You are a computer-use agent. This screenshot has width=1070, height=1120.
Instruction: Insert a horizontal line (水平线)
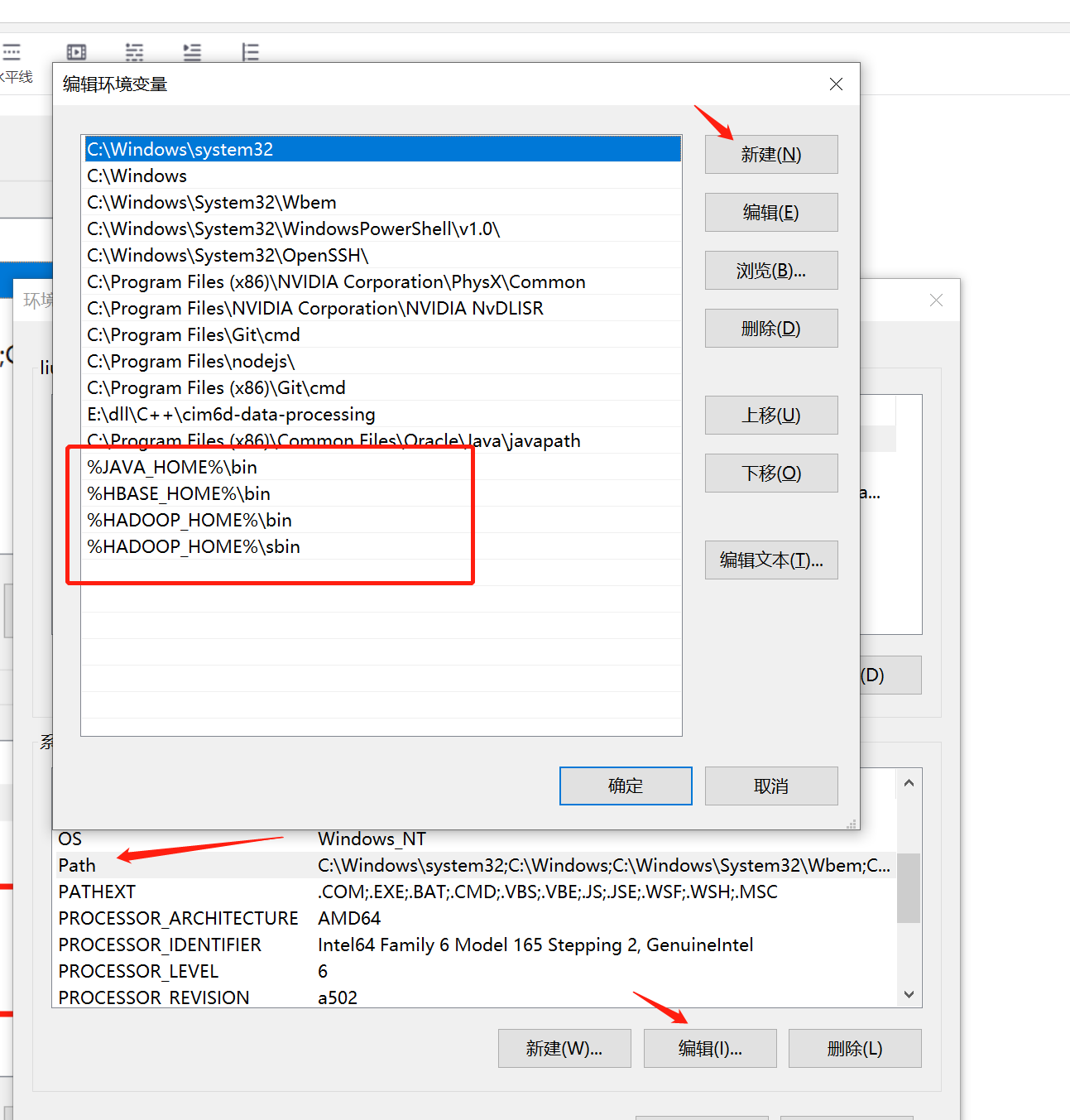coord(12,52)
